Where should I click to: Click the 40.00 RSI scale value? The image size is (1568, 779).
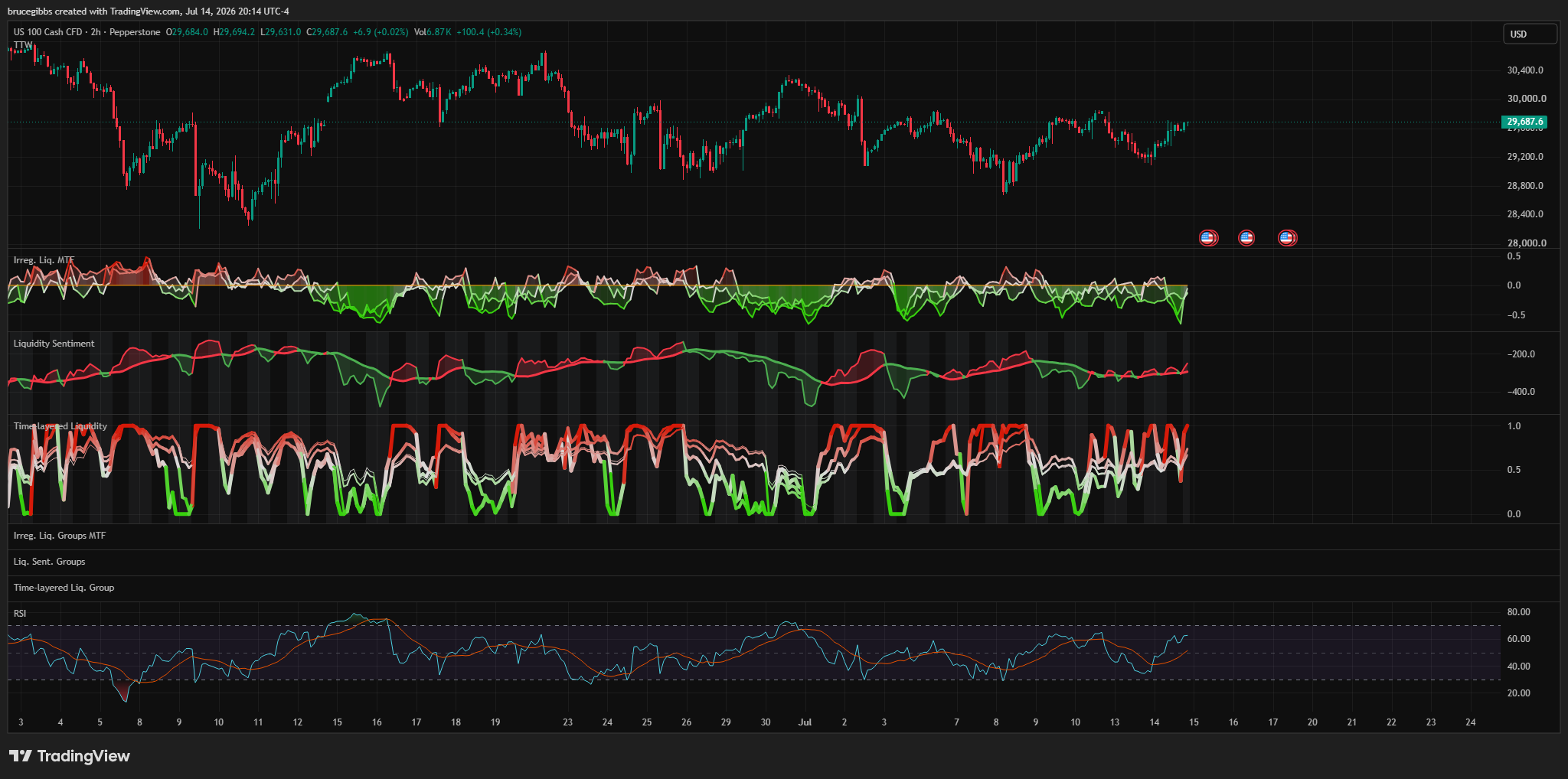click(1518, 667)
